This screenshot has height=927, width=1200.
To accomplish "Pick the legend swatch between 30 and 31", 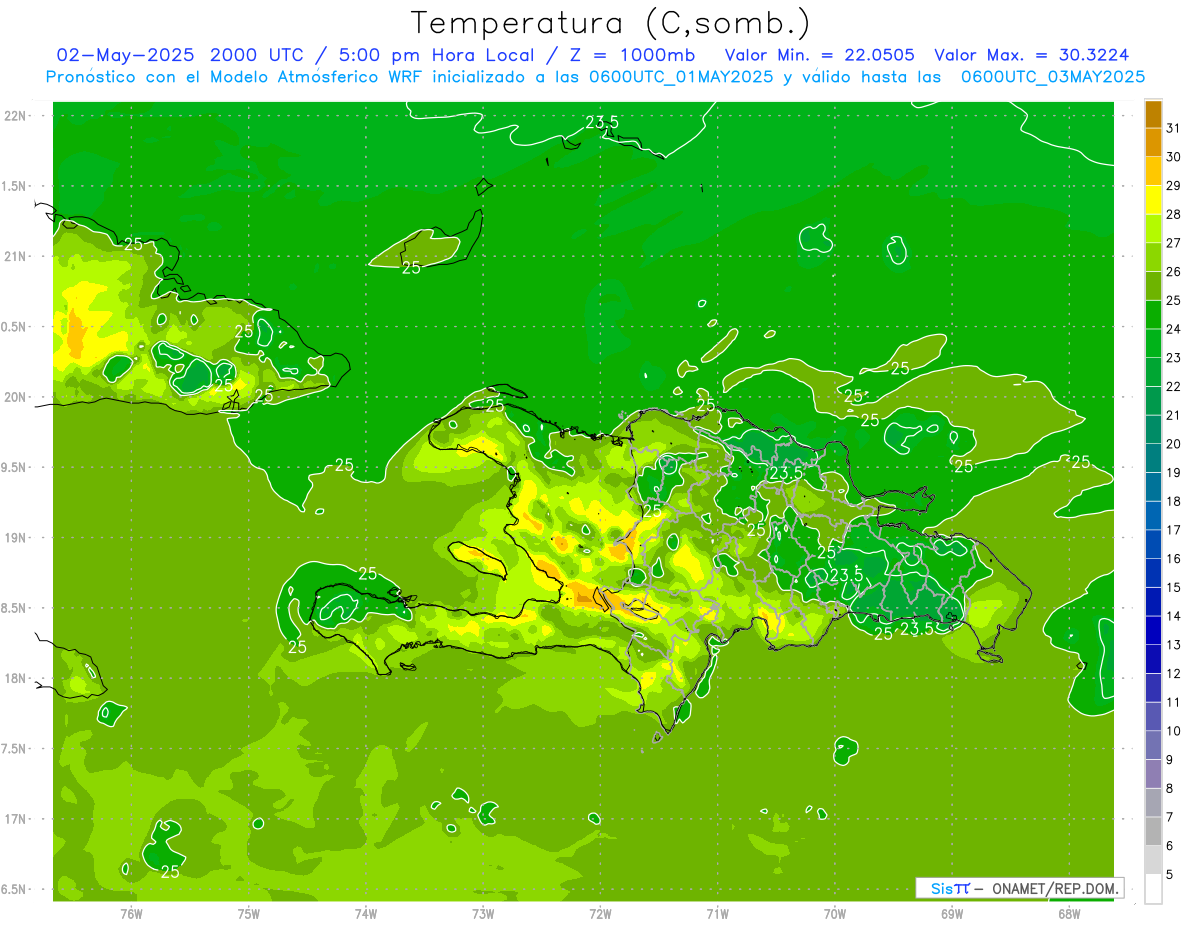I will tap(1153, 143).
